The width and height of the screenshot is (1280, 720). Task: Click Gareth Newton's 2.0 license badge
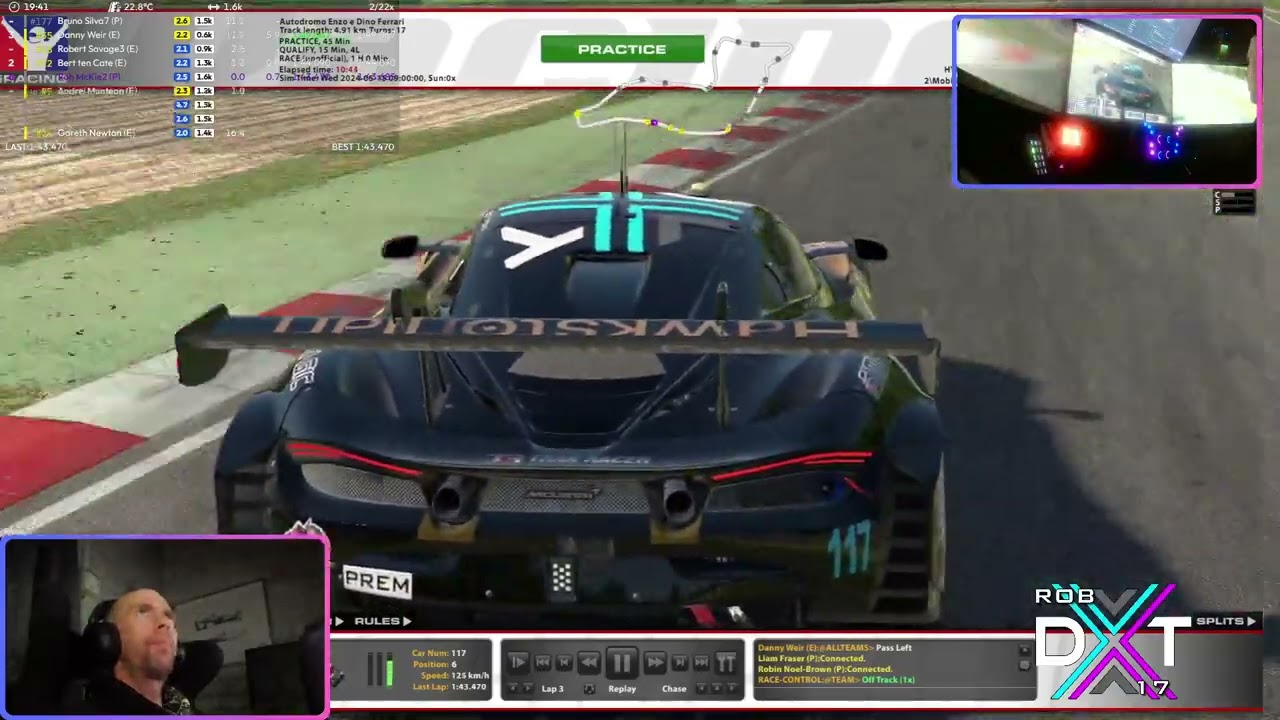[x=182, y=133]
